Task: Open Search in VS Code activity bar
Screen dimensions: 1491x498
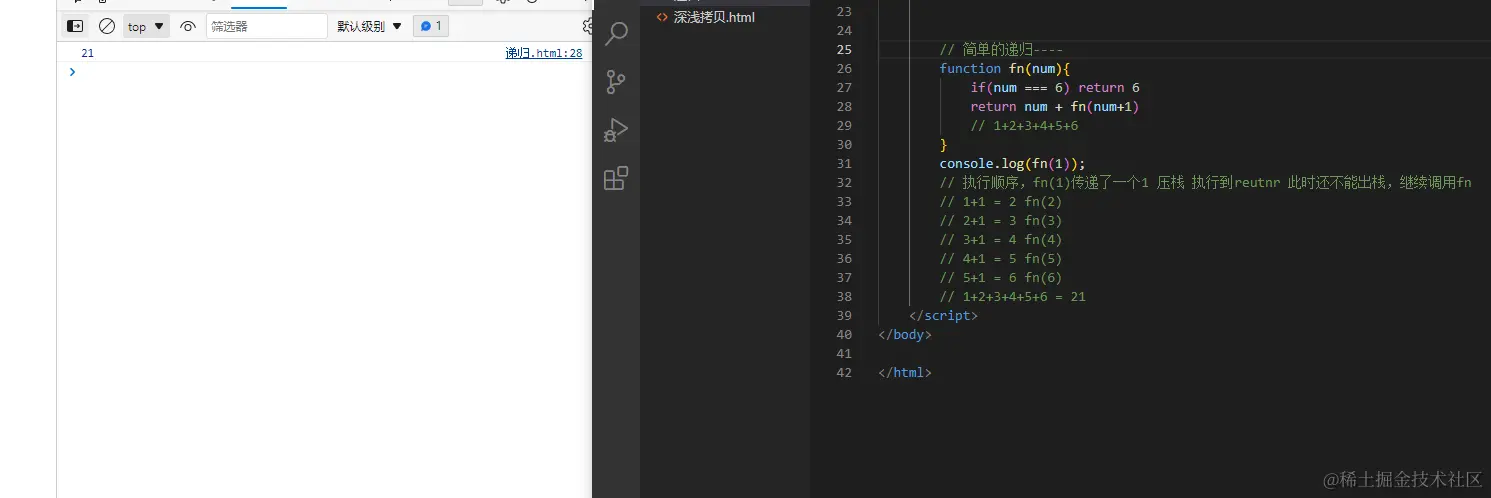Action: (x=616, y=34)
